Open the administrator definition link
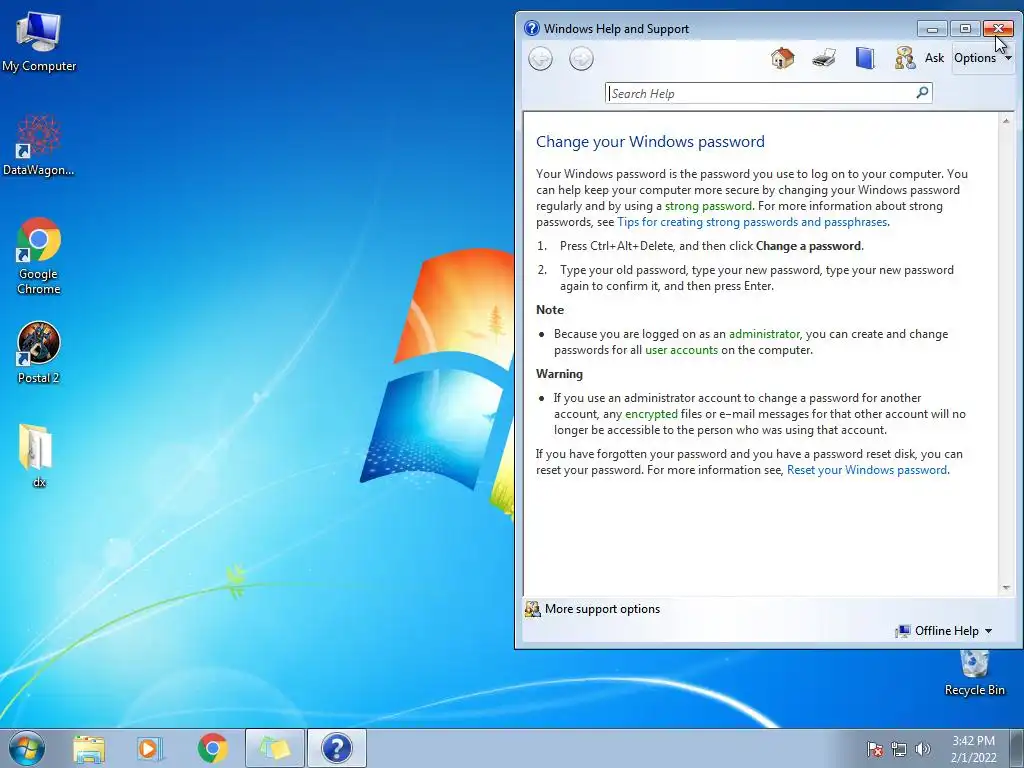 point(764,334)
